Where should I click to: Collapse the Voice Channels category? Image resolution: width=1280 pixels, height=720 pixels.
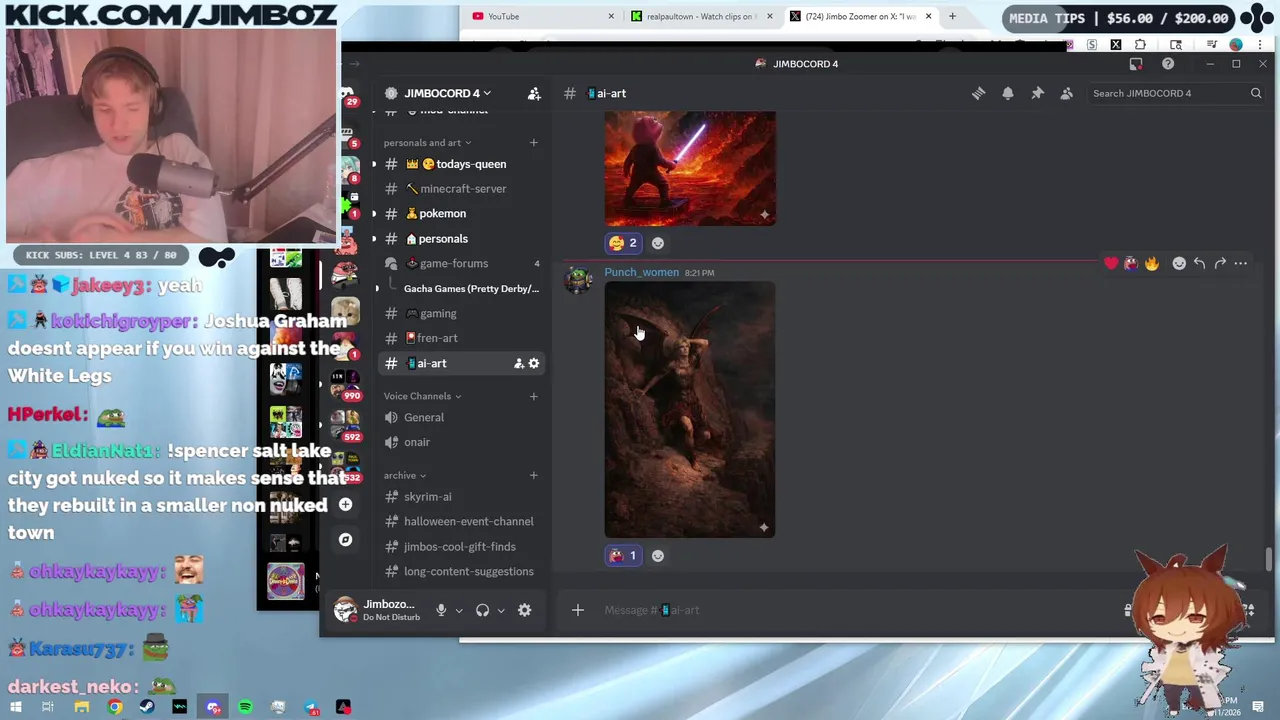tap(422, 396)
